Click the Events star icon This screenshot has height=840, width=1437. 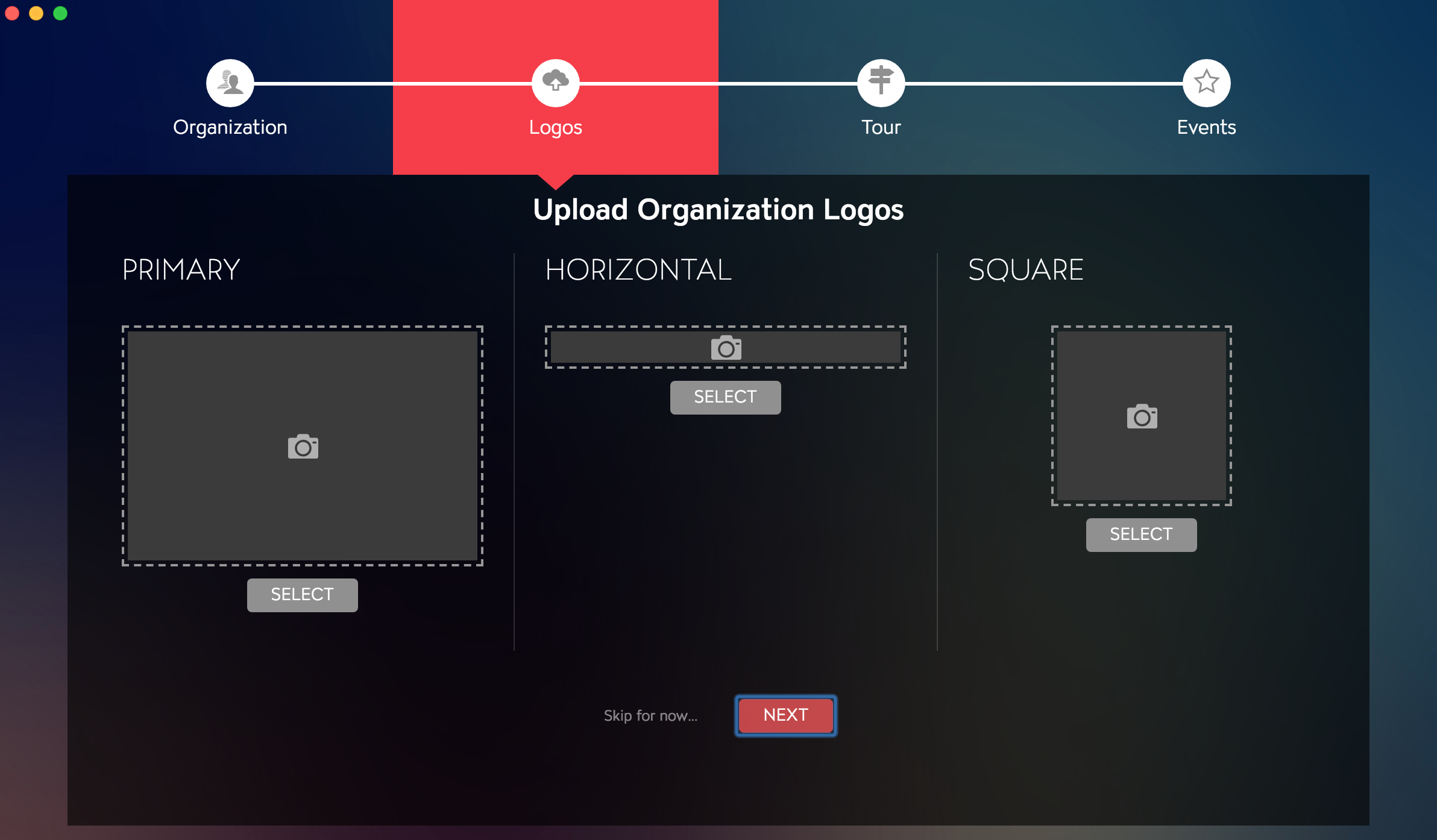point(1207,83)
